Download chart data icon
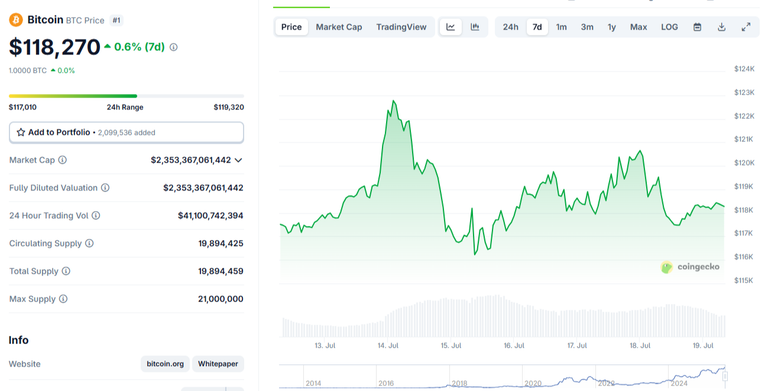The height and width of the screenshot is (391, 768). (721, 27)
